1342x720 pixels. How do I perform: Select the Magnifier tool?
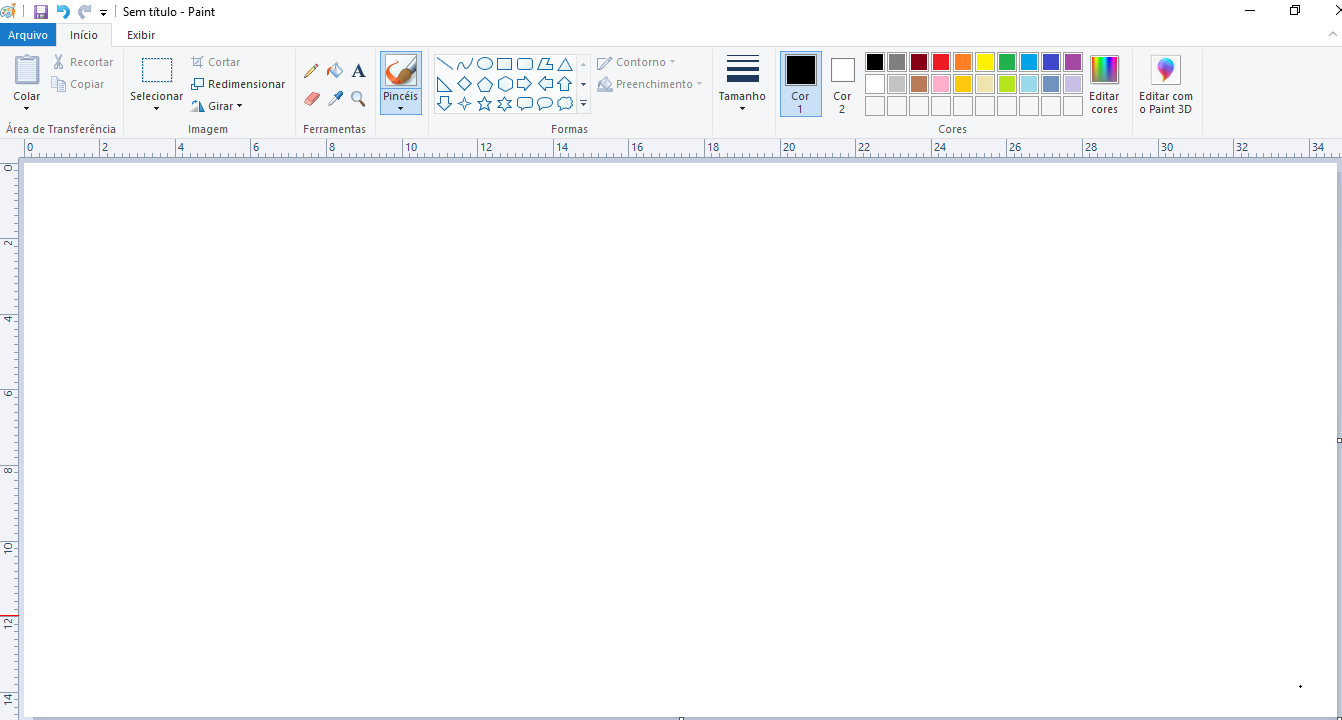click(358, 99)
